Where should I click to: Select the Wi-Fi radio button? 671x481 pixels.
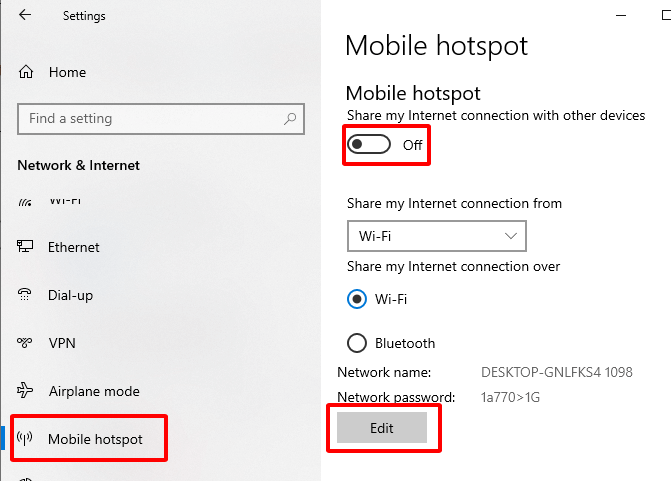click(357, 298)
